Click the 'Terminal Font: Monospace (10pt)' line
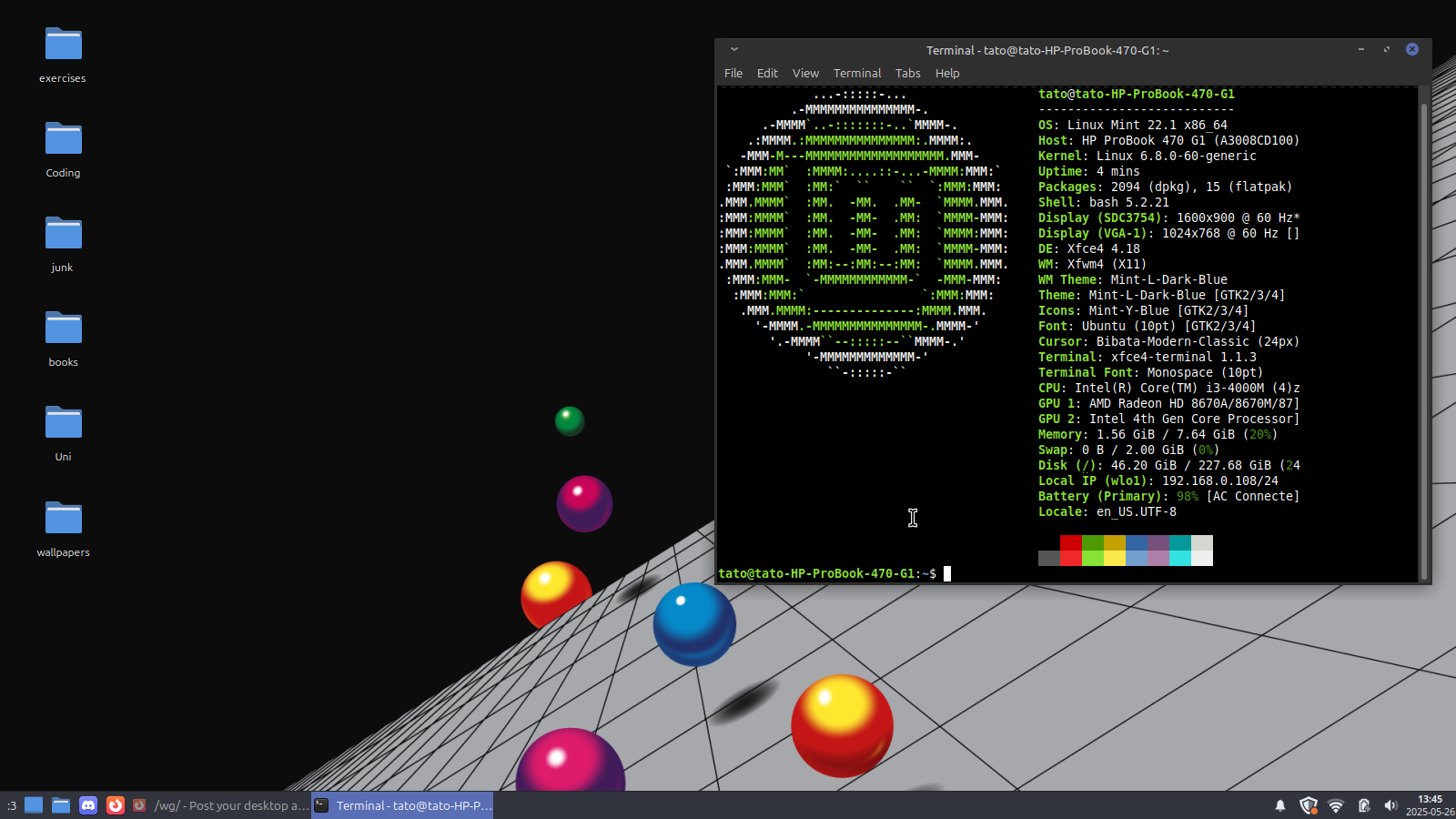 coord(1151,372)
